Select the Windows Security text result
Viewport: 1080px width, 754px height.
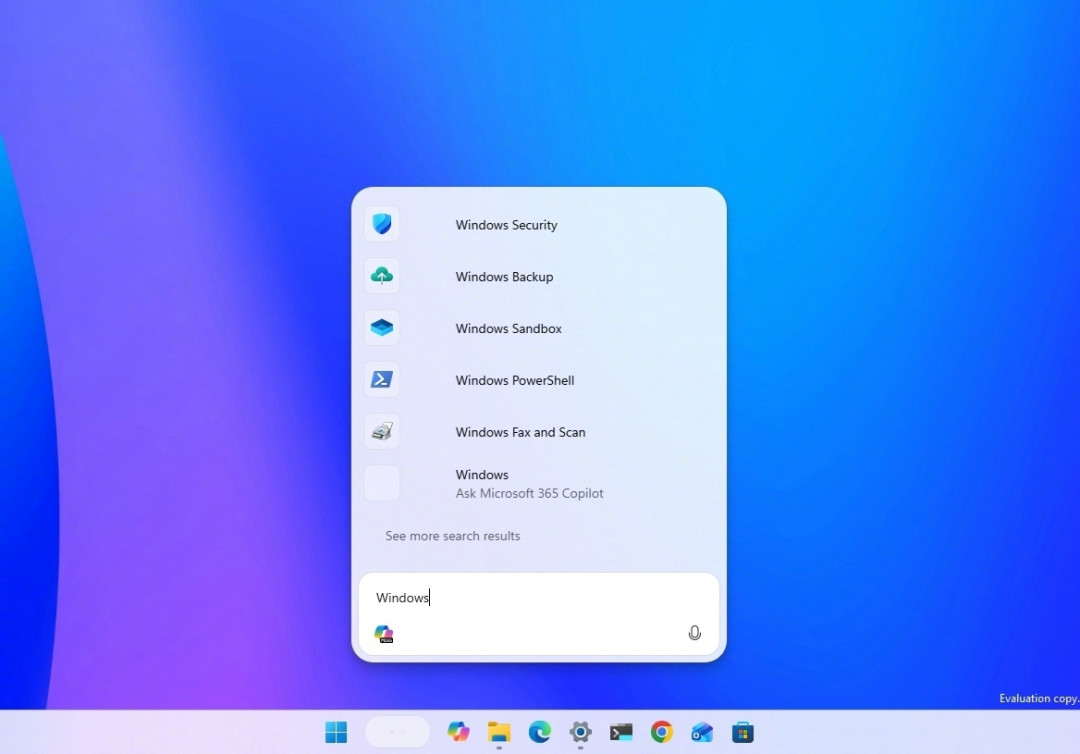(x=506, y=225)
